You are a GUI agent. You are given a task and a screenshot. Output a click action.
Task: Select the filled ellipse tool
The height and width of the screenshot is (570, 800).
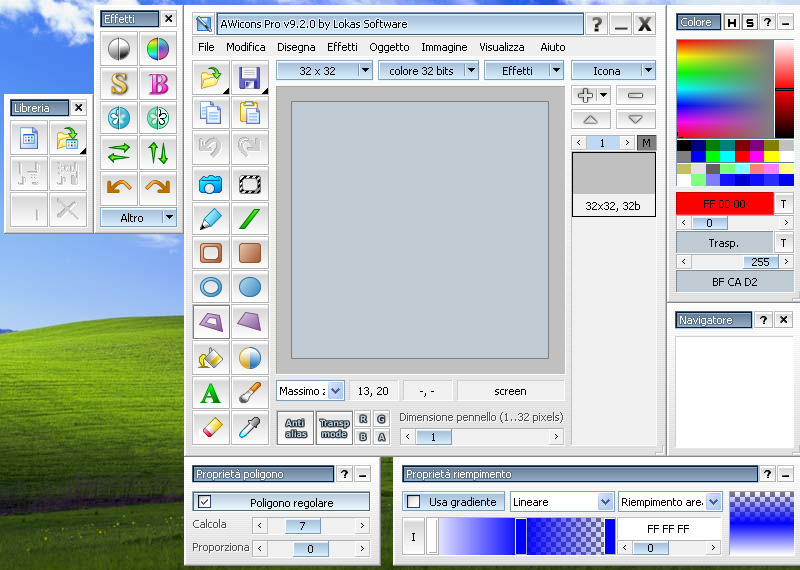point(250,288)
